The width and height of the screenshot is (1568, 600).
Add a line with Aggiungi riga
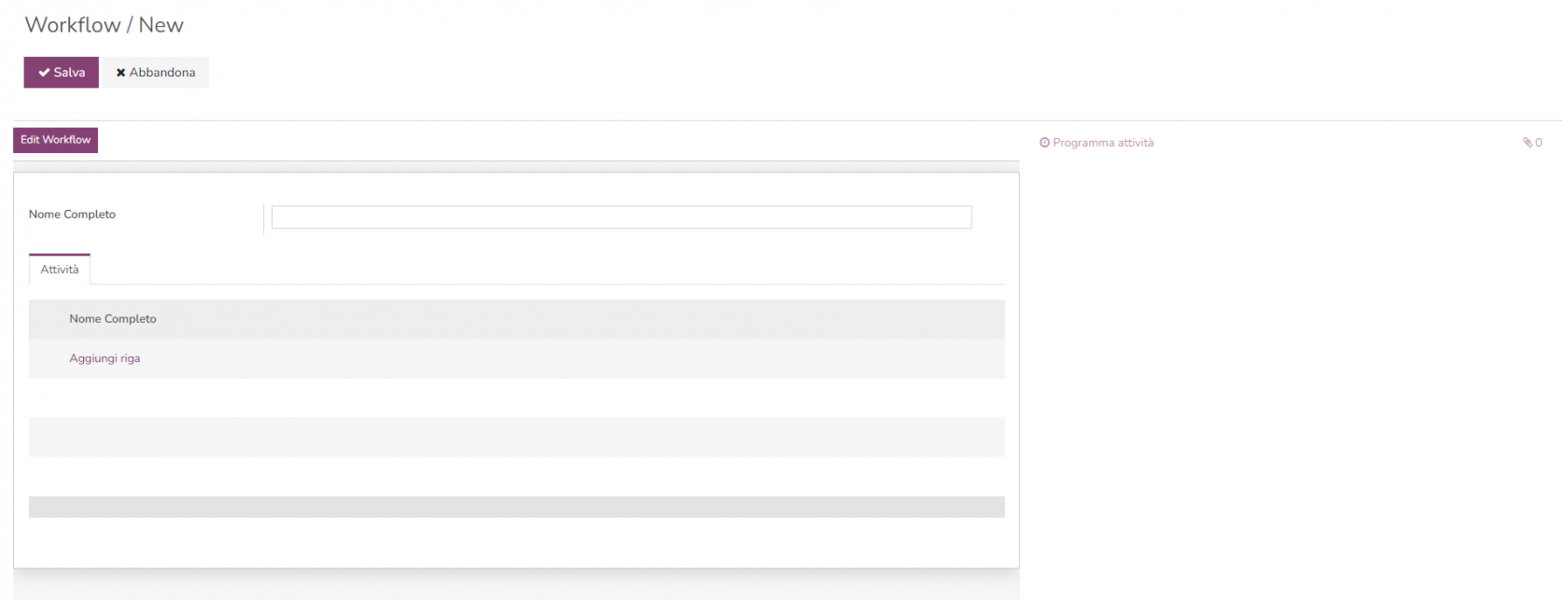tap(105, 358)
